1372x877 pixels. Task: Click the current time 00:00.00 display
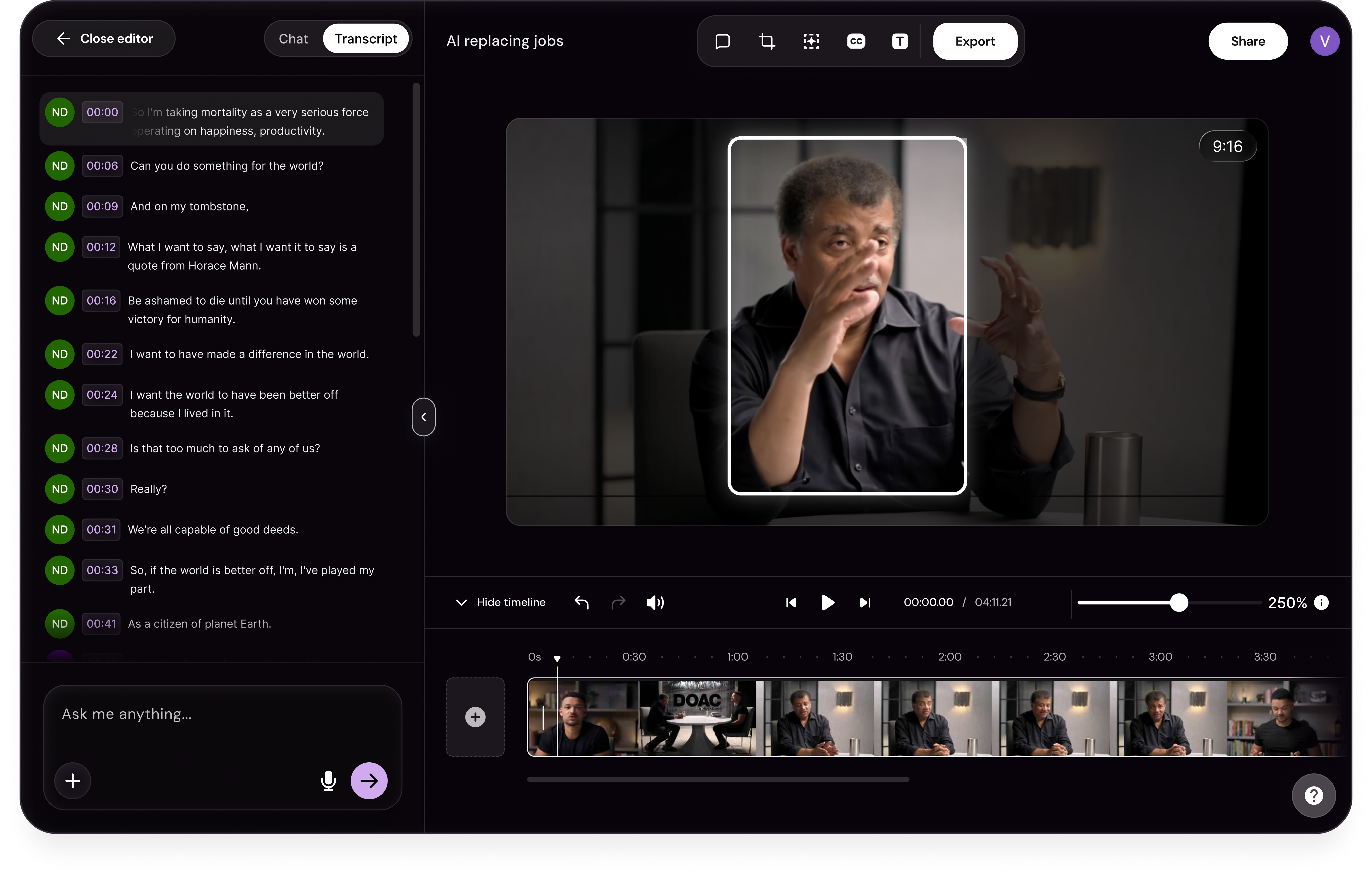[928, 602]
